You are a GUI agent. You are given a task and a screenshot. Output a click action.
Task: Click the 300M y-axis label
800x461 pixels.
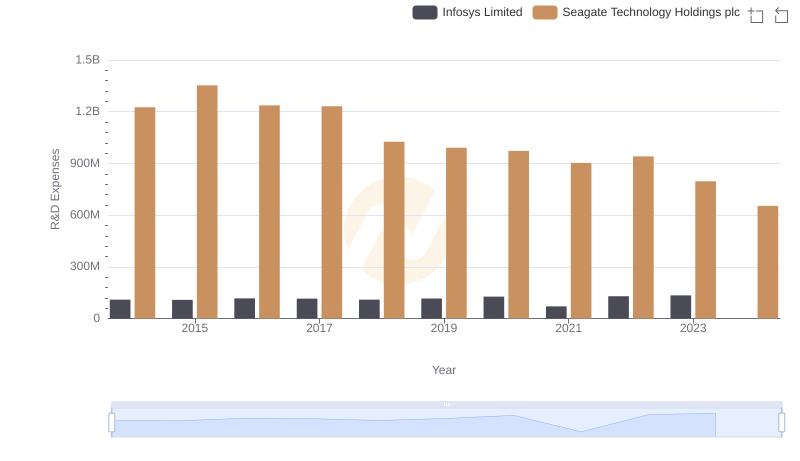pos(85,266)
